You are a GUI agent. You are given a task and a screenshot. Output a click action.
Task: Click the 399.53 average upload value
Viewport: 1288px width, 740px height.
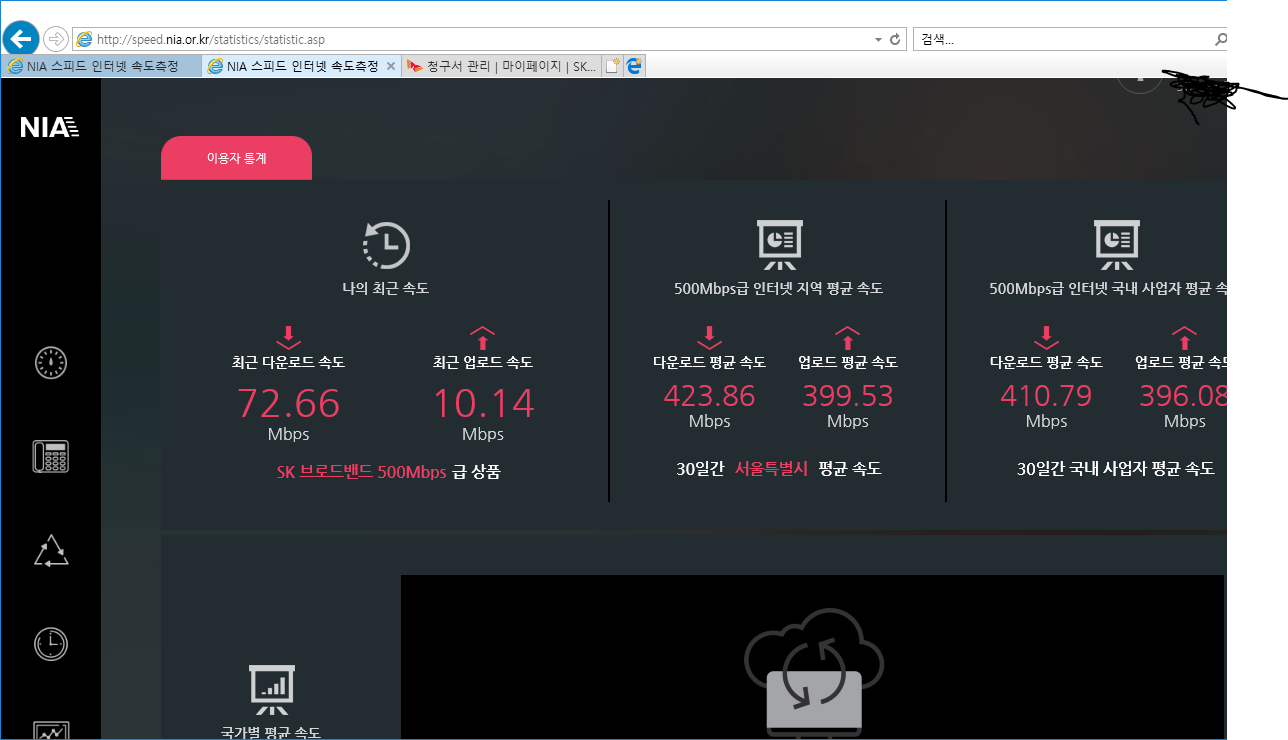[x=848, y=396]
